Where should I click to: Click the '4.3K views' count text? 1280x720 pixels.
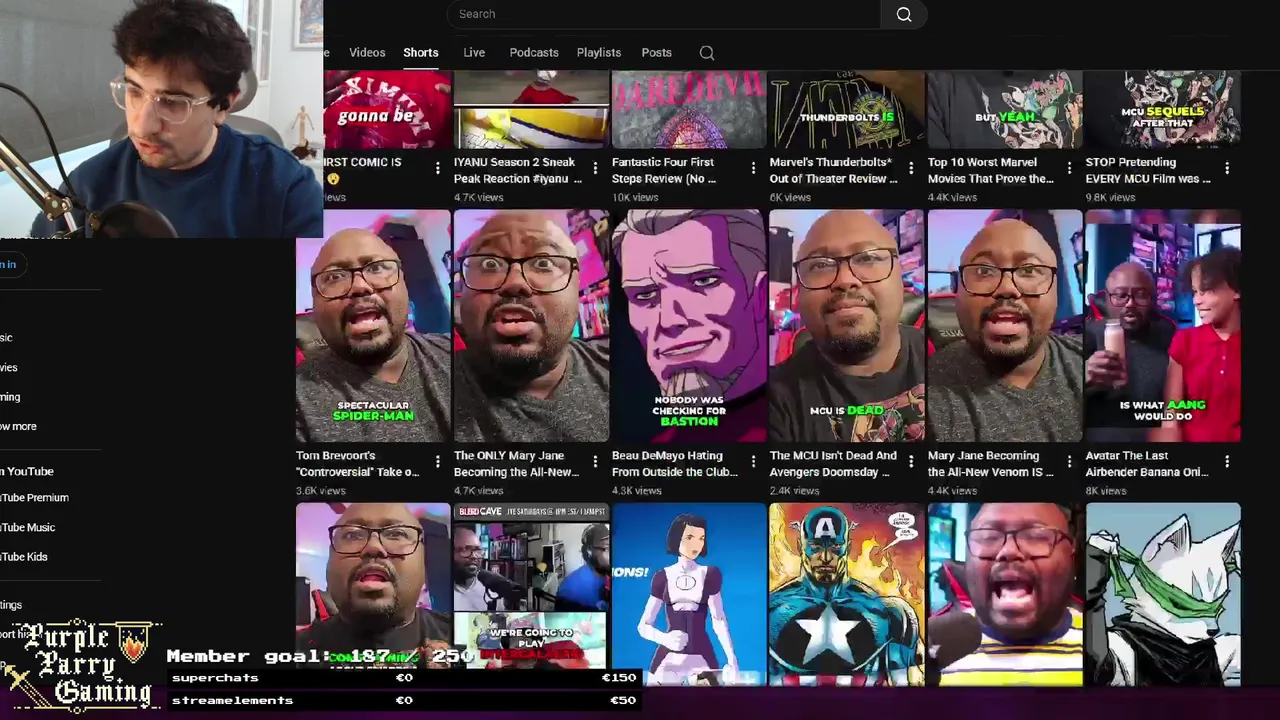[x=637, y=491]
